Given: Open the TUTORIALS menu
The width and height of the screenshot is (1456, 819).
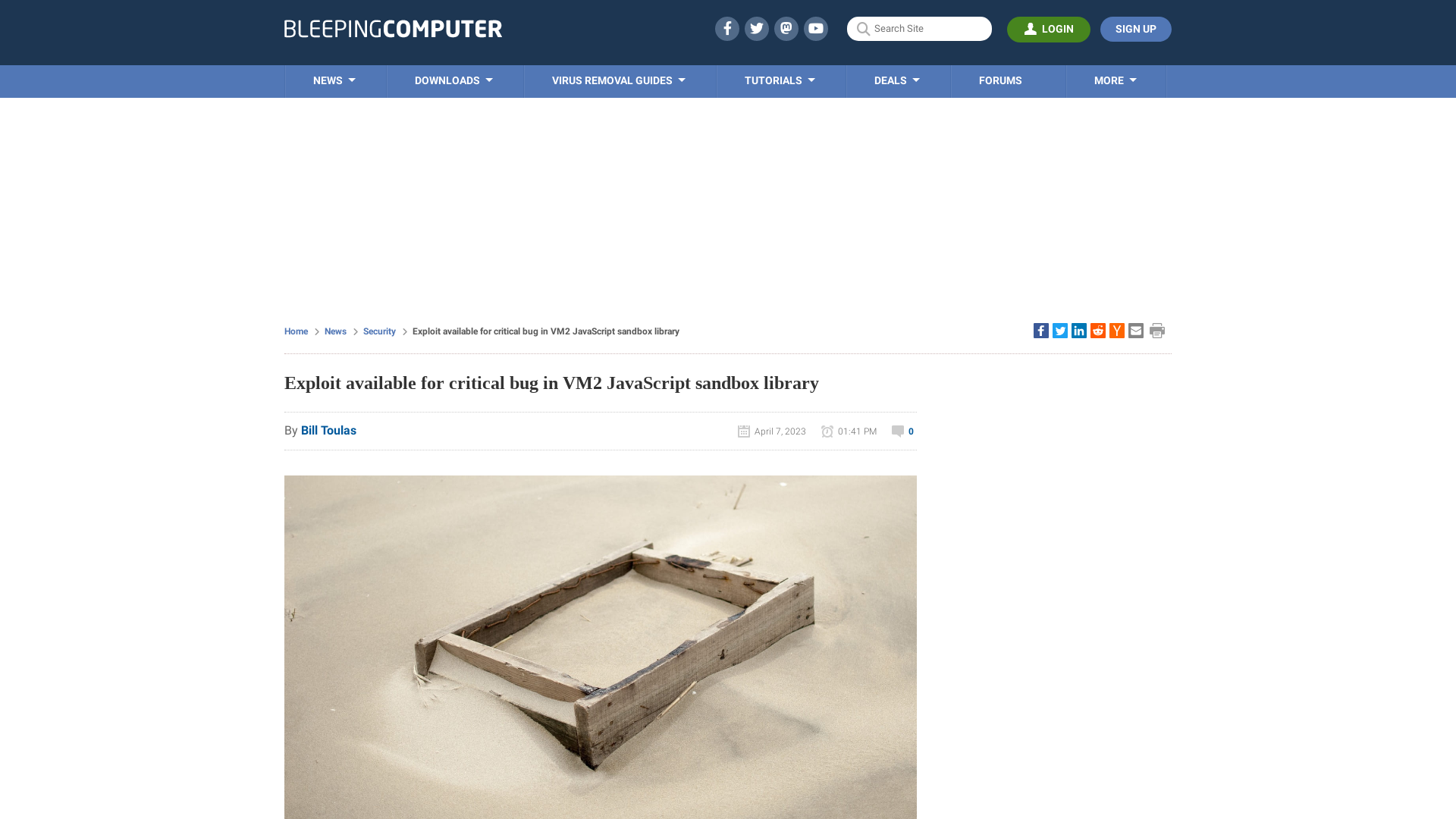Looking at the screenshot, I should [x=779, y=81].
